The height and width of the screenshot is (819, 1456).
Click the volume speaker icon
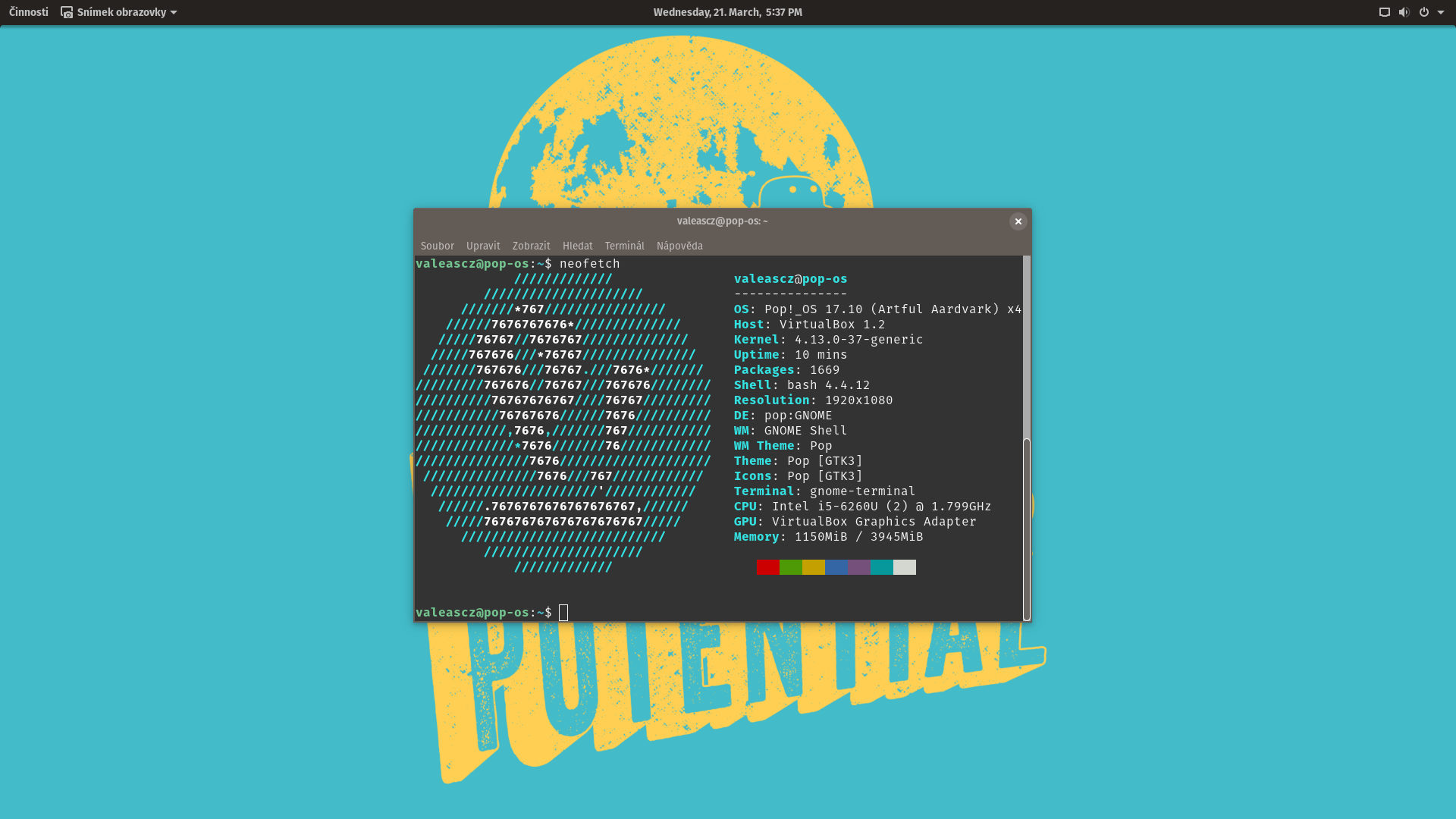click(x=1404, y=12)
